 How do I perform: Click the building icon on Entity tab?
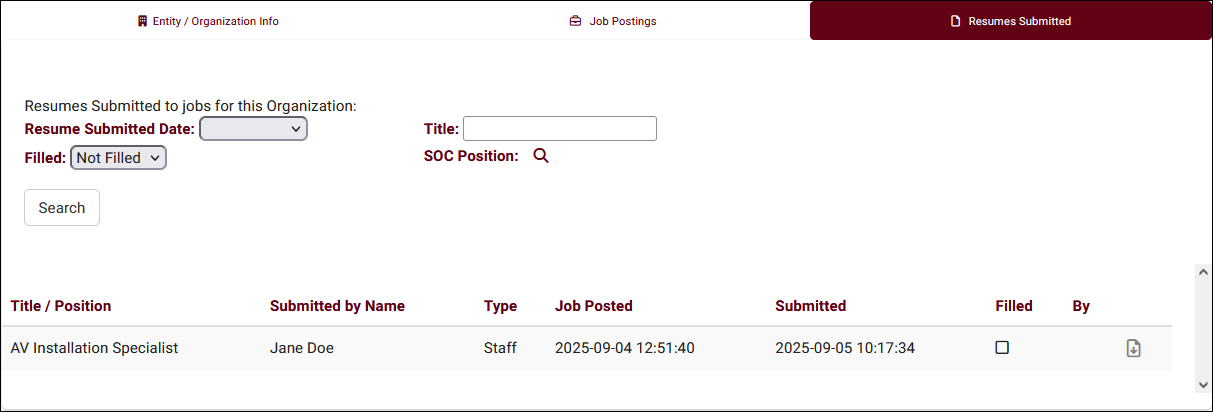[142, 21]
